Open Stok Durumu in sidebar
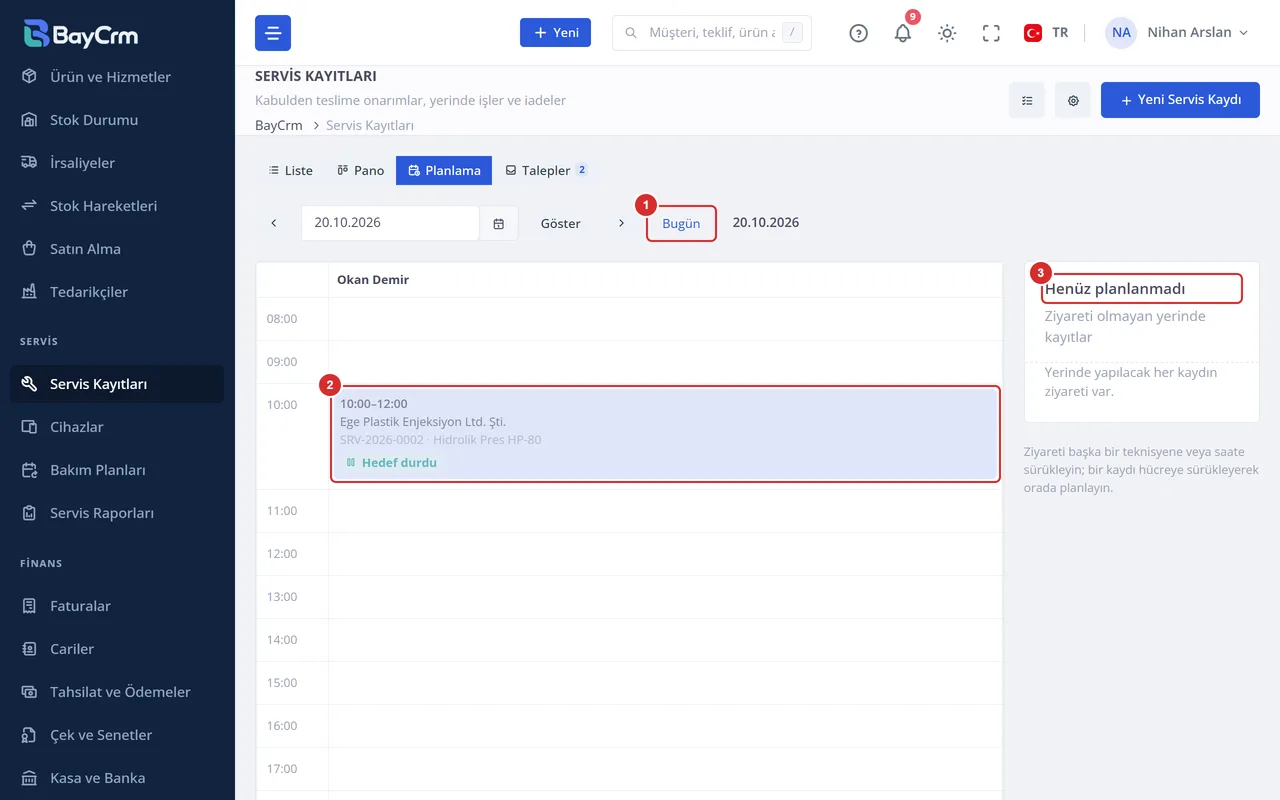1280x800 pixels. [x=117, y=120]
